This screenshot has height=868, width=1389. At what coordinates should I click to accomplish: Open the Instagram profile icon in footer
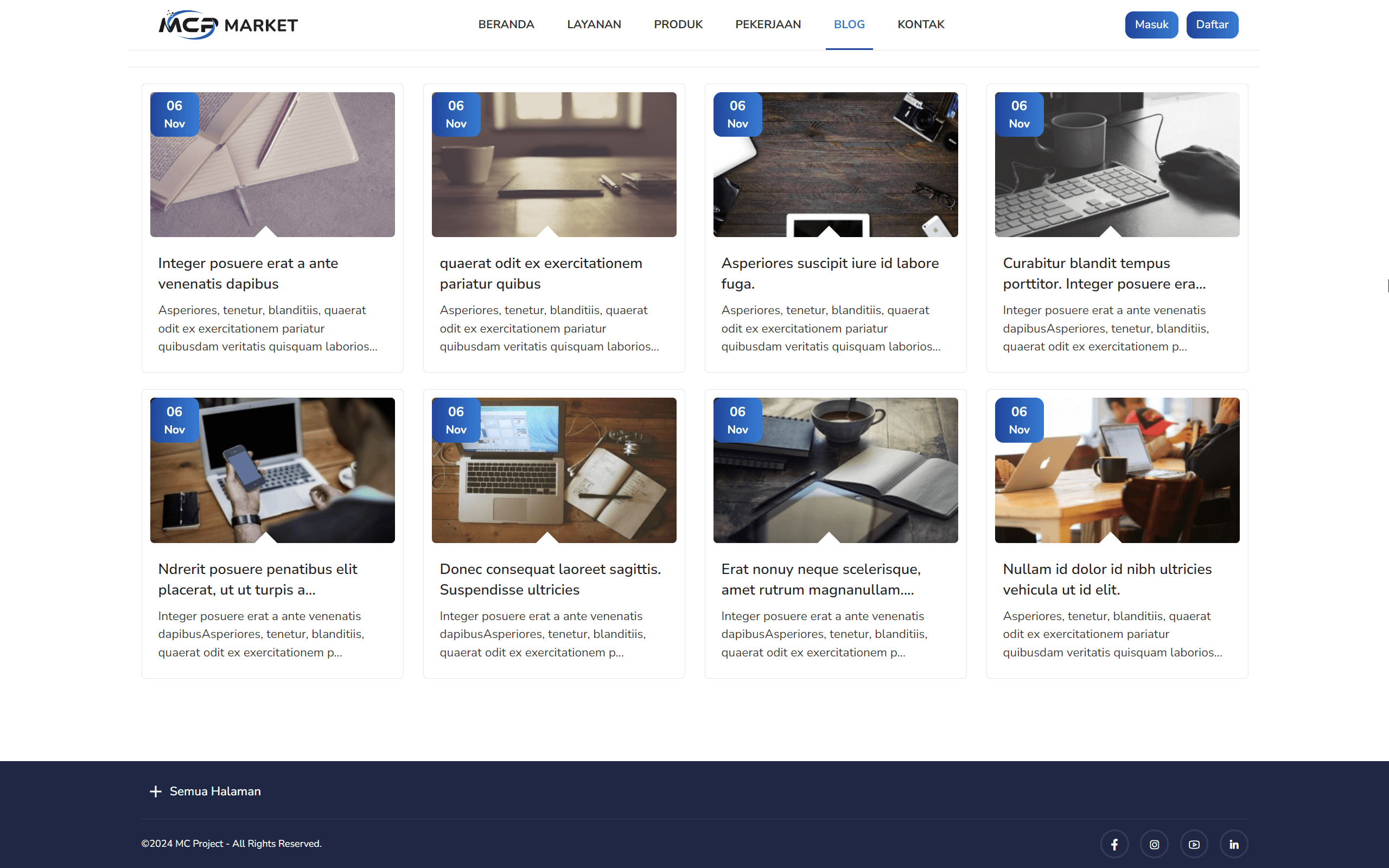(1154, 844)
